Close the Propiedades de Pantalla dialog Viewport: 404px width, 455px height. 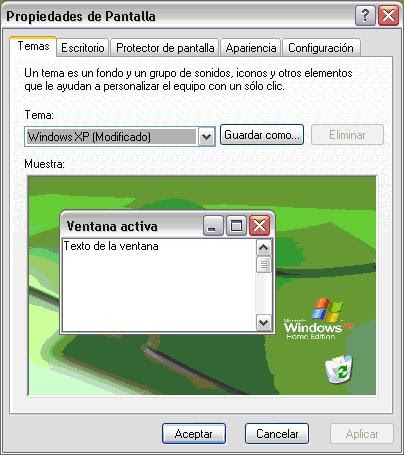[388, 16]
